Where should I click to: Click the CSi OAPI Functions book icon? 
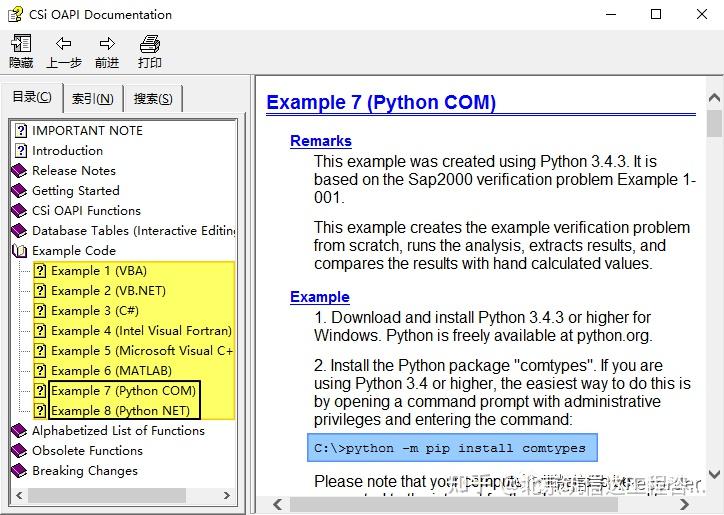click(19, 211)
